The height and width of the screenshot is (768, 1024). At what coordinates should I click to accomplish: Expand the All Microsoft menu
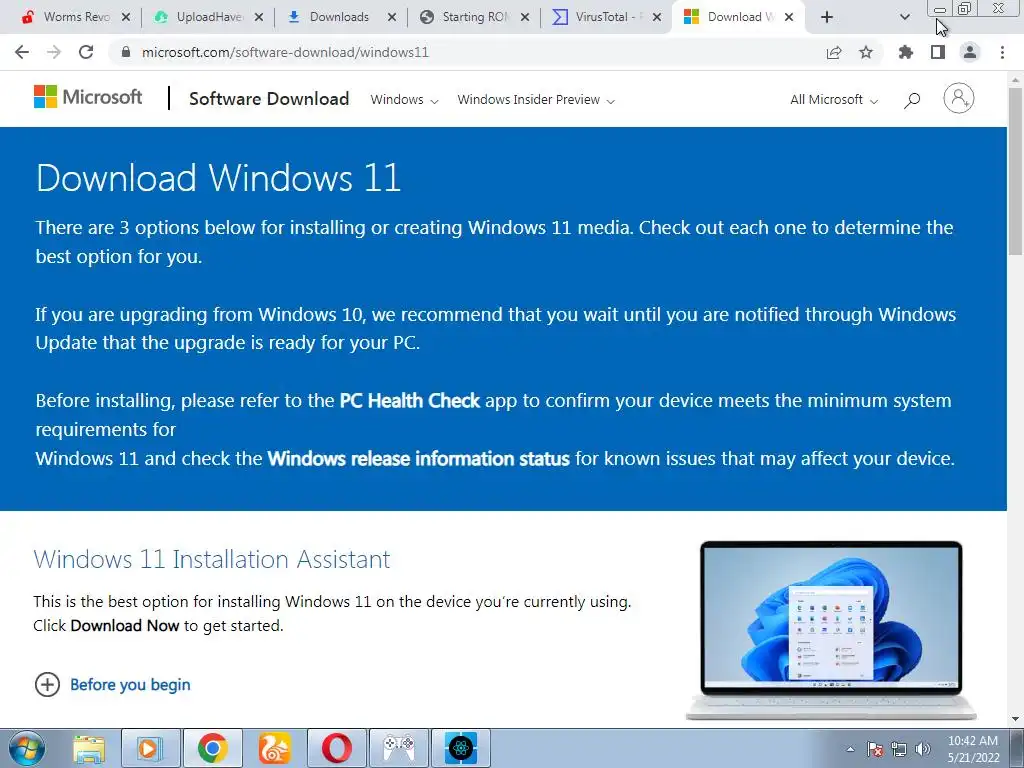click(x=834, y=100)
